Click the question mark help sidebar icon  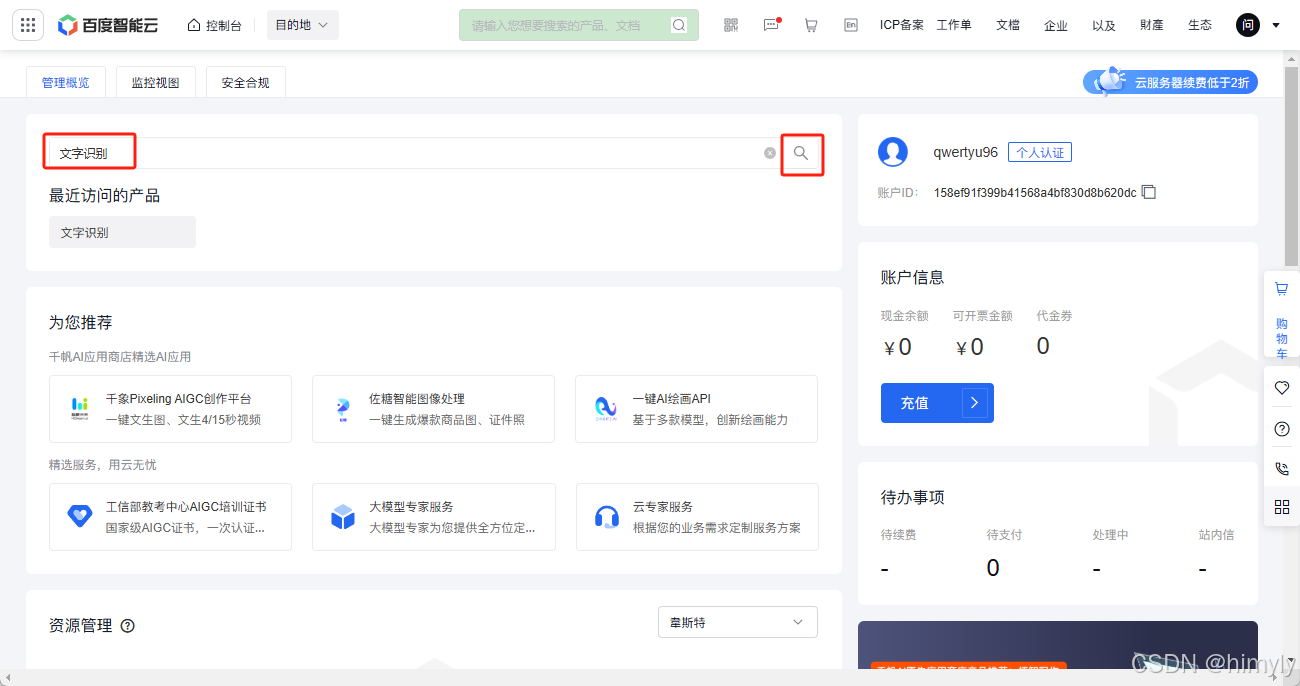1282,429
